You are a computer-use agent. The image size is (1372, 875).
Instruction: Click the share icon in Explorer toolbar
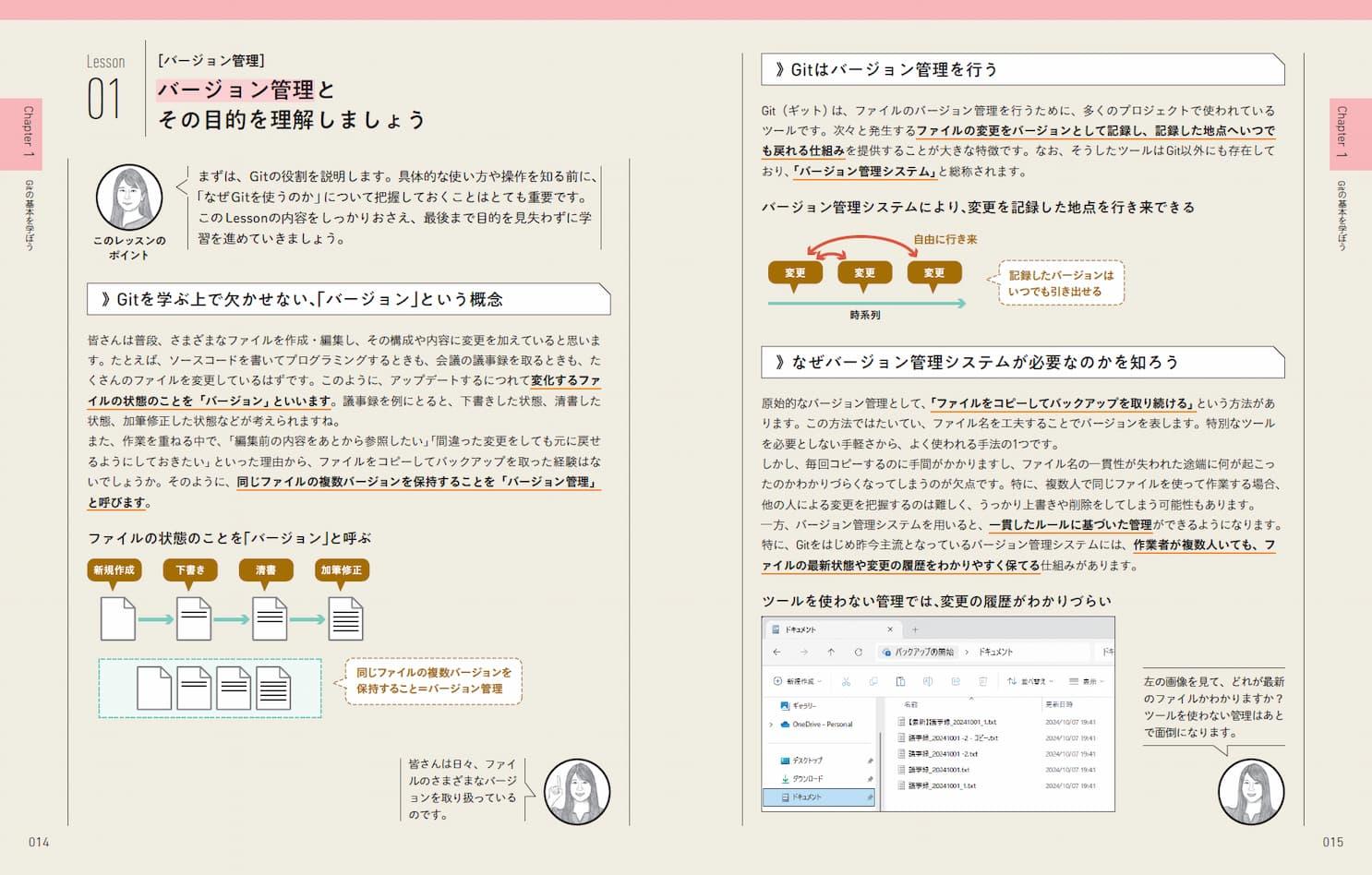955,681
